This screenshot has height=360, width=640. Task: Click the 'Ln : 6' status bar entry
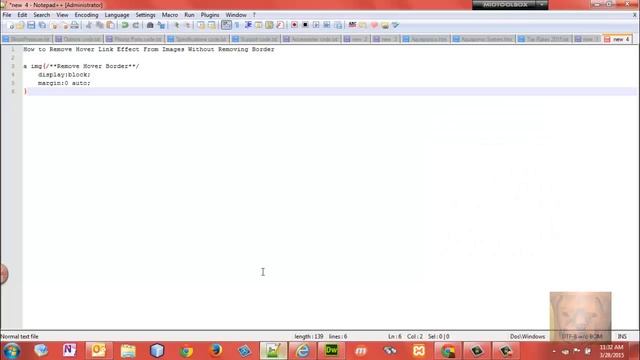click(x=395, y=336)
